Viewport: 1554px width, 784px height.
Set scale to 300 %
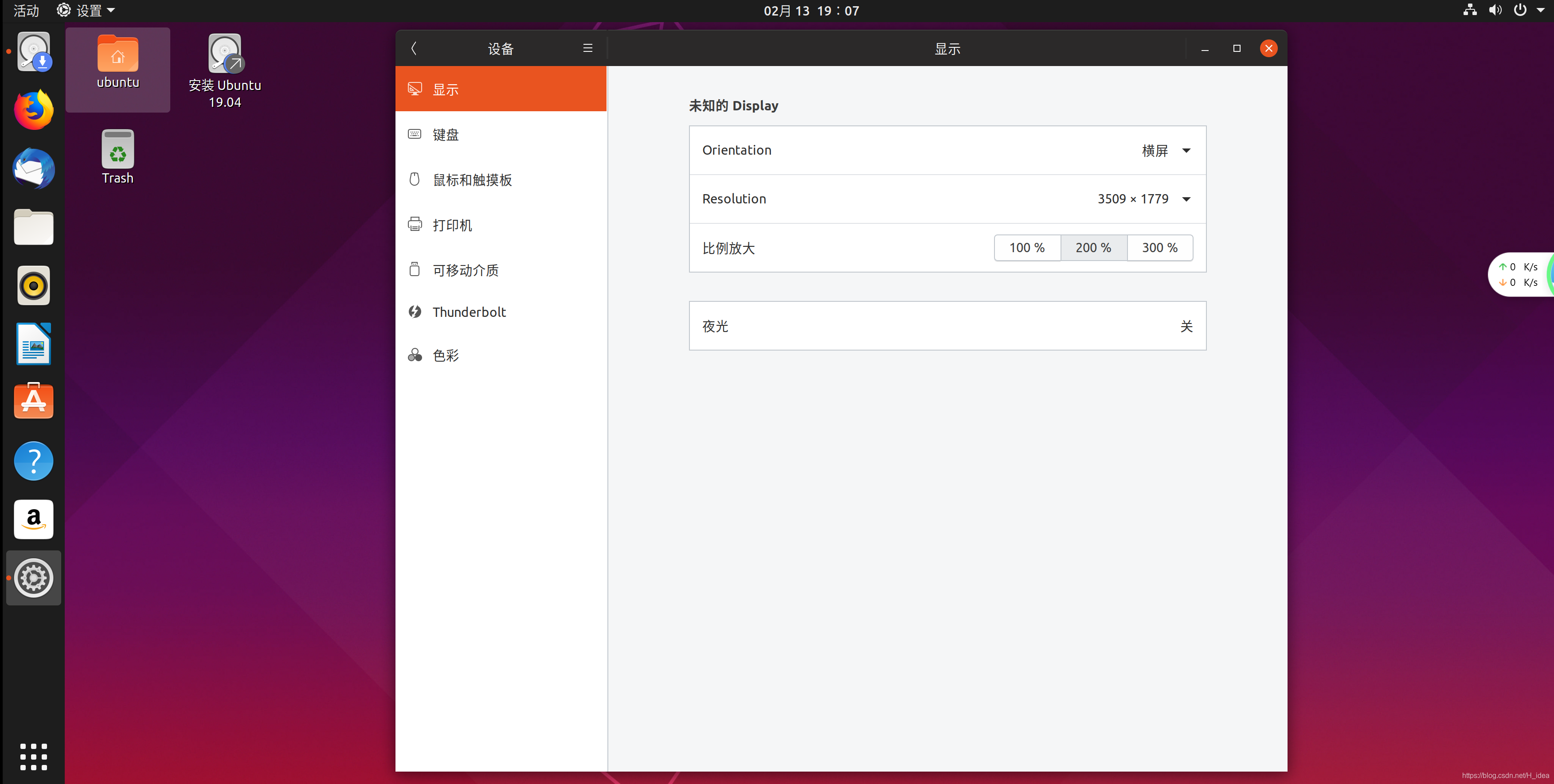click(x=1159, y=248)
